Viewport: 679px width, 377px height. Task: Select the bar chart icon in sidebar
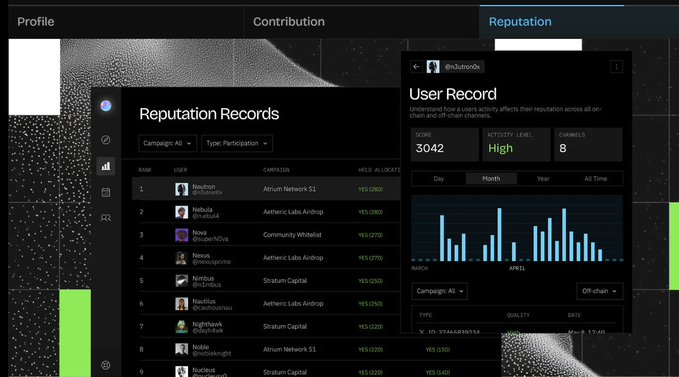tap(106, 166)
